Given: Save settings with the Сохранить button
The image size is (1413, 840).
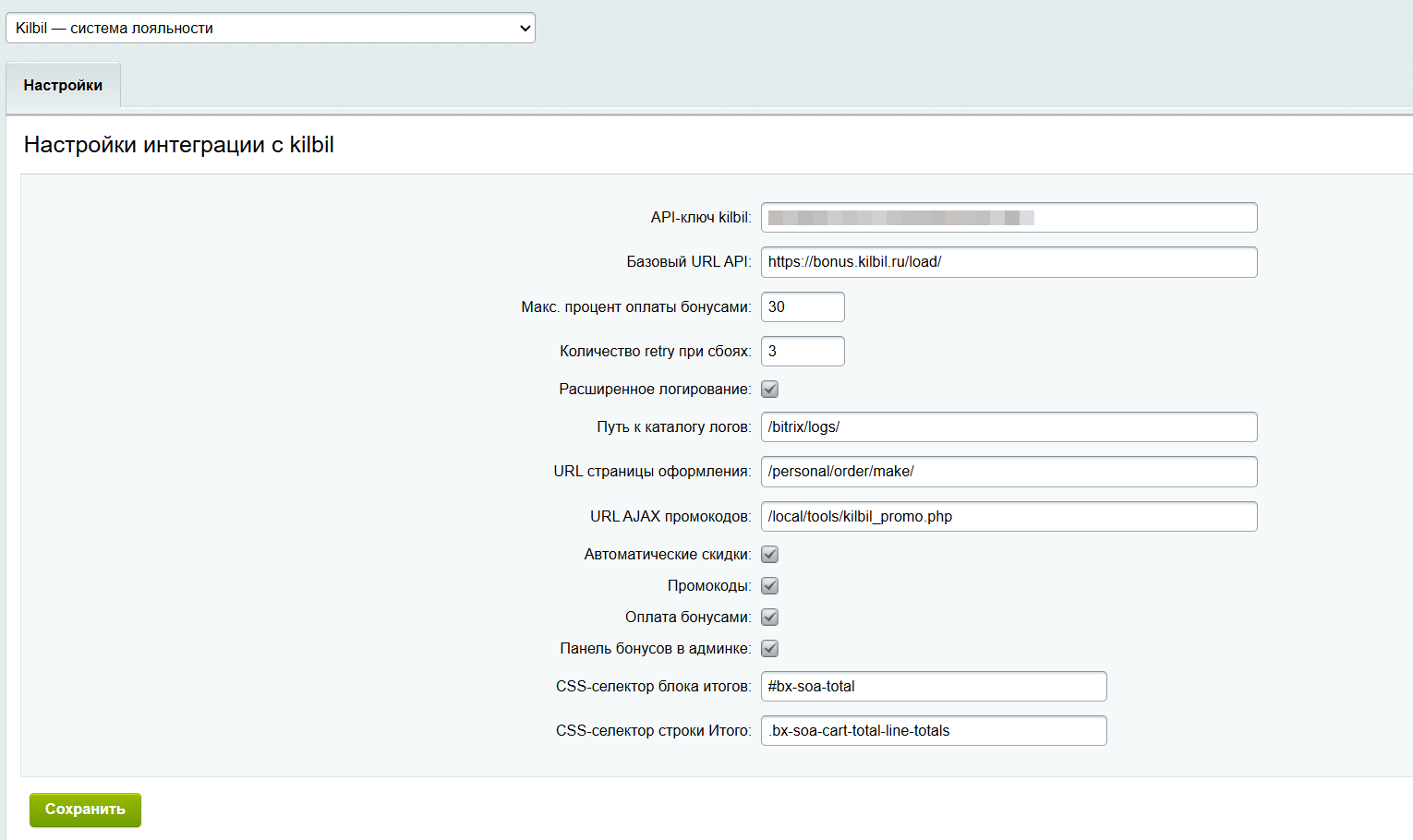Looking at the screenshot, I should (85, 810).
